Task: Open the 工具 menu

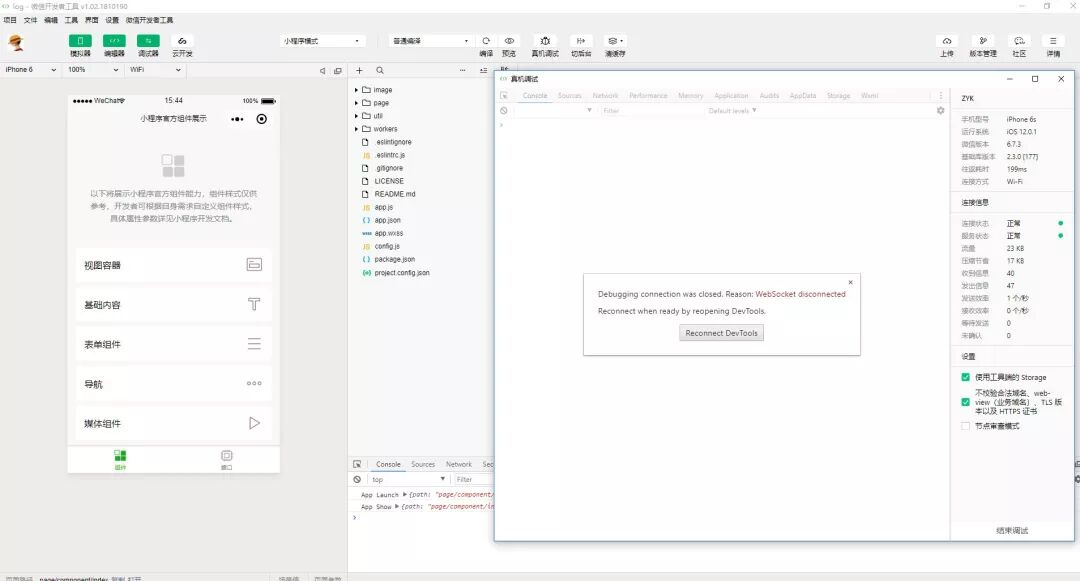Action: click(71, 20)
